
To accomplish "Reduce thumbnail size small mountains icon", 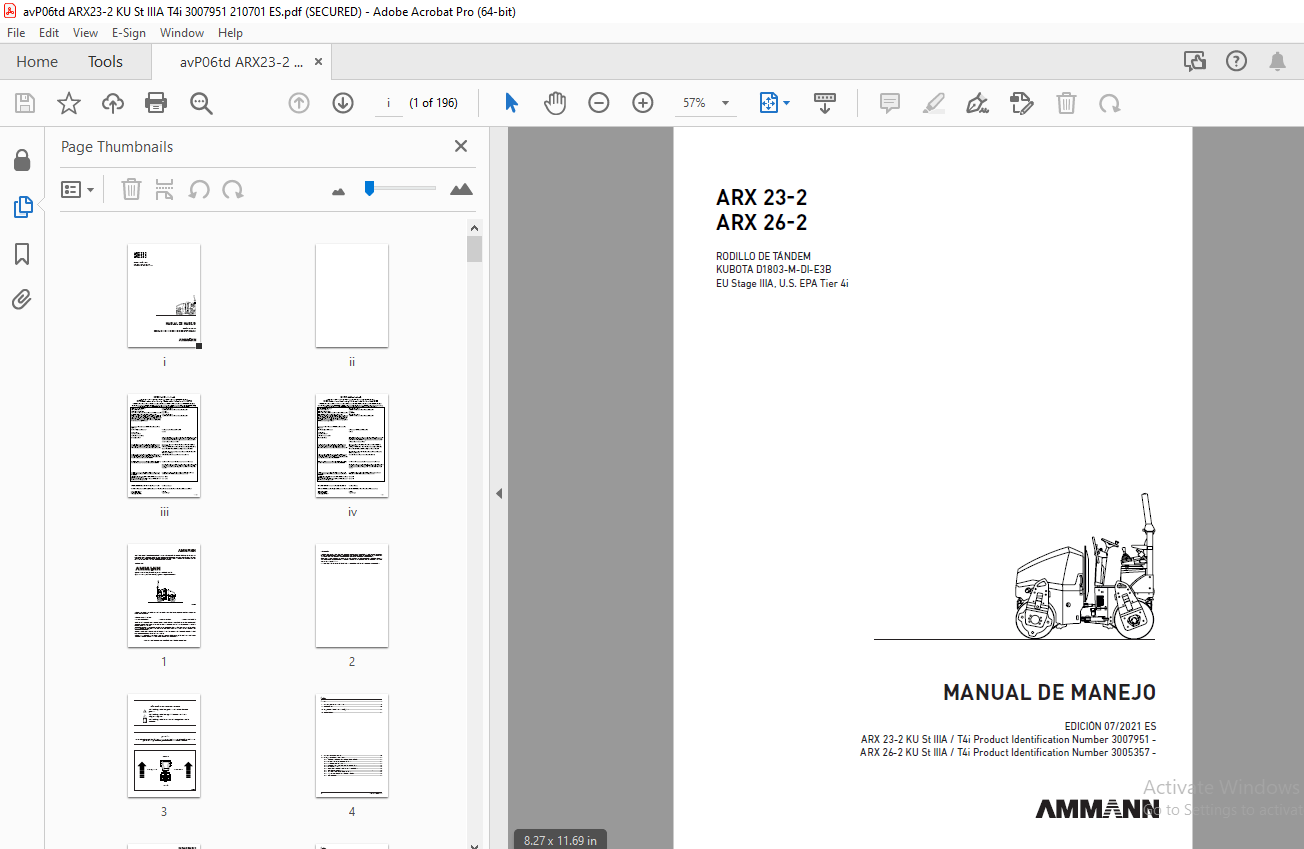I will coord(338,190).
